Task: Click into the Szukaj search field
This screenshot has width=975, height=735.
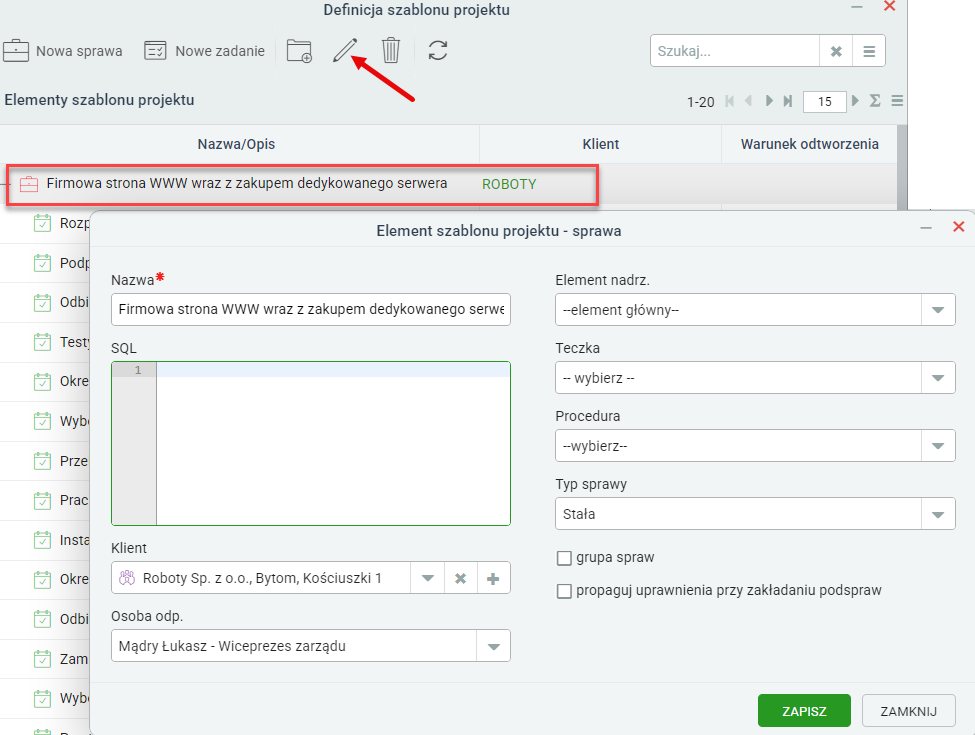Action: [735, 51]
